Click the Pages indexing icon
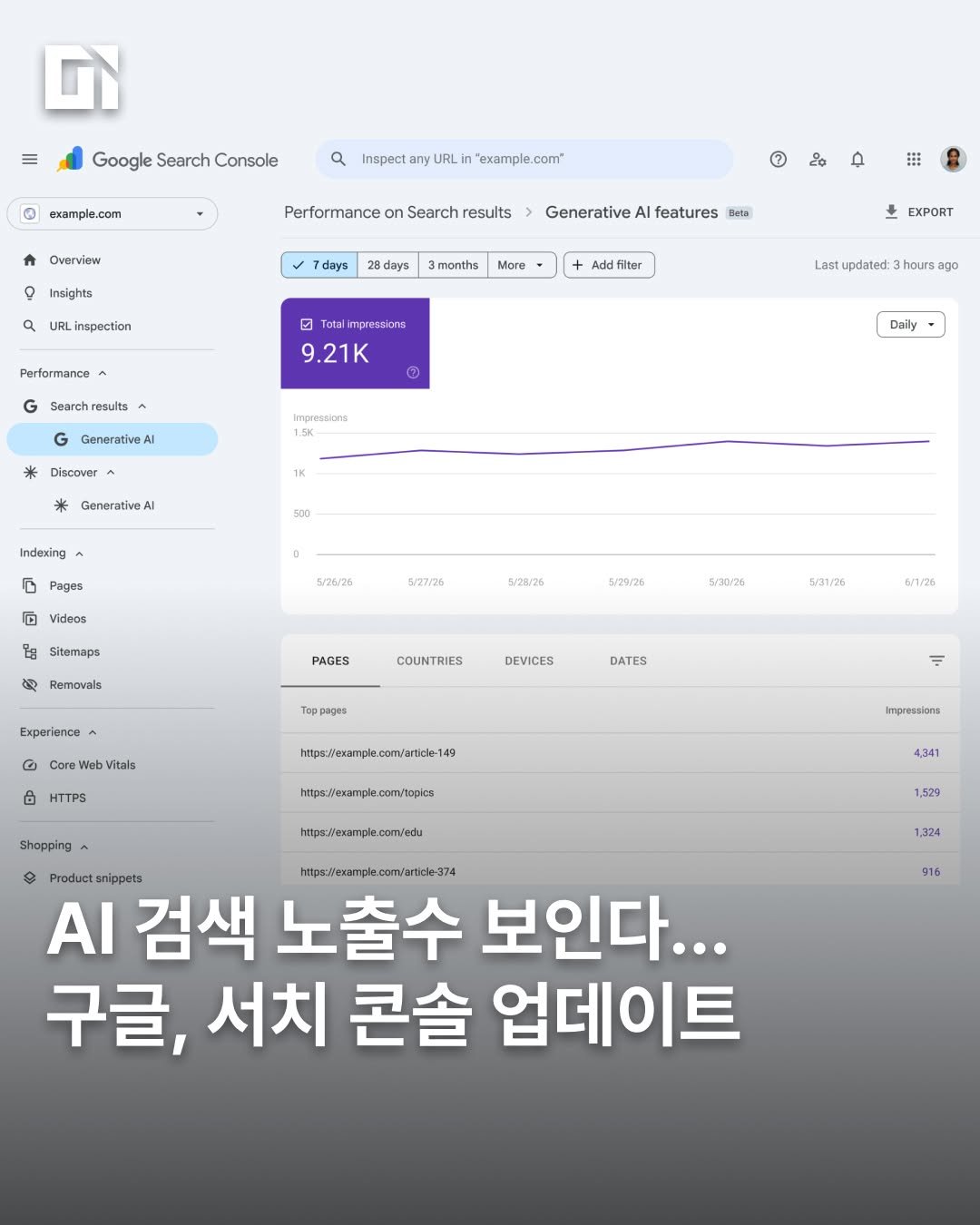Viewport: 980px width, 1225px height. tap(30, 585)
